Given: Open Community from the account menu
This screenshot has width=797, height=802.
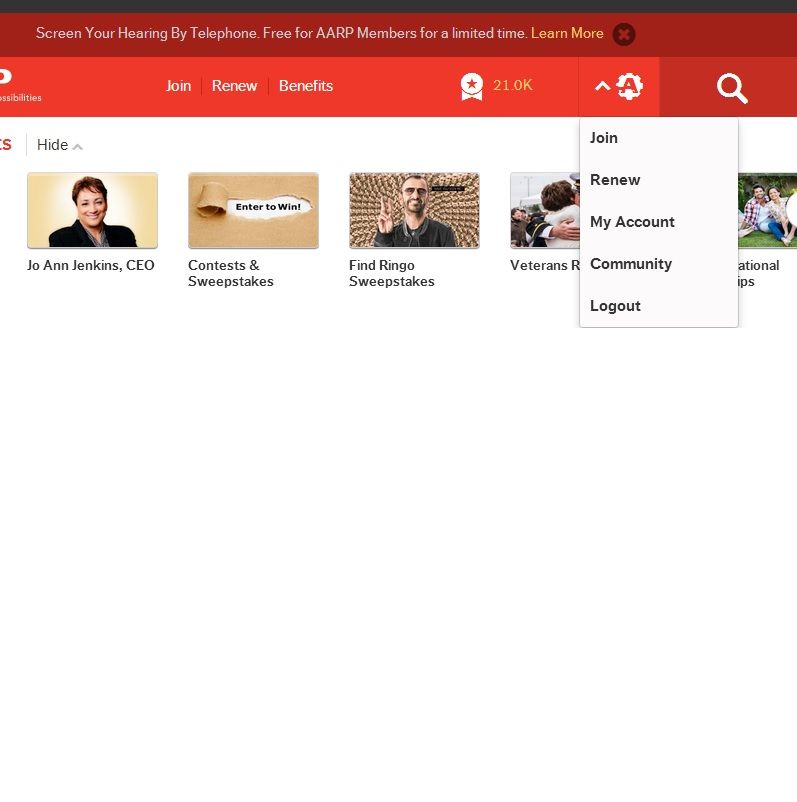Looking at the screenshot, I should coord(631,264).
